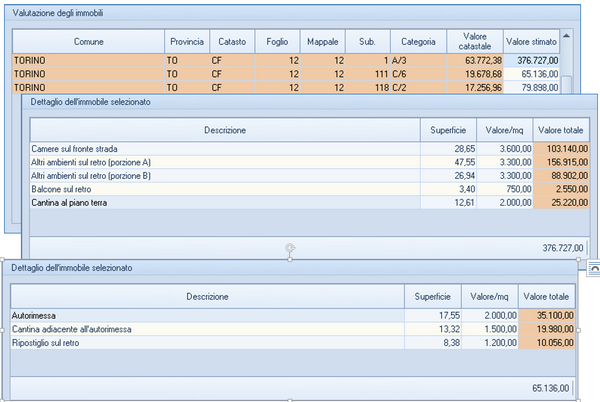The image size is (600, 402).
Task: Select the Autorimessa row
Action: (206, 314)
